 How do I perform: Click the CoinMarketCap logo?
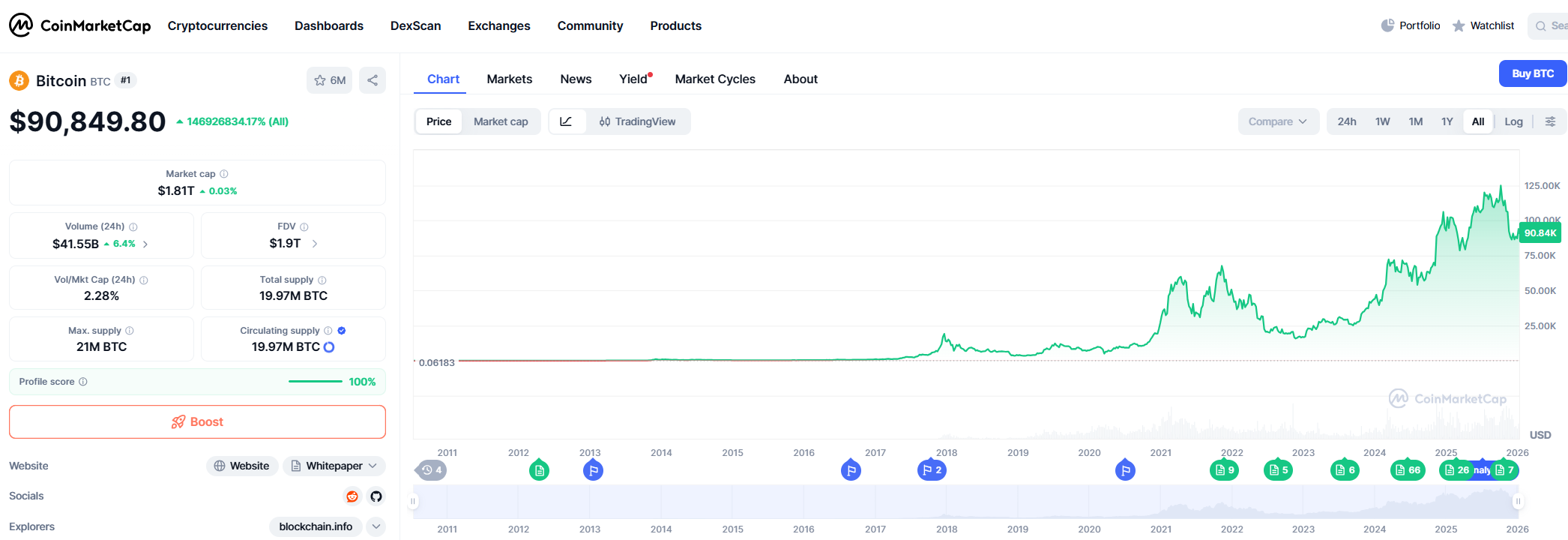pos(80,25)
